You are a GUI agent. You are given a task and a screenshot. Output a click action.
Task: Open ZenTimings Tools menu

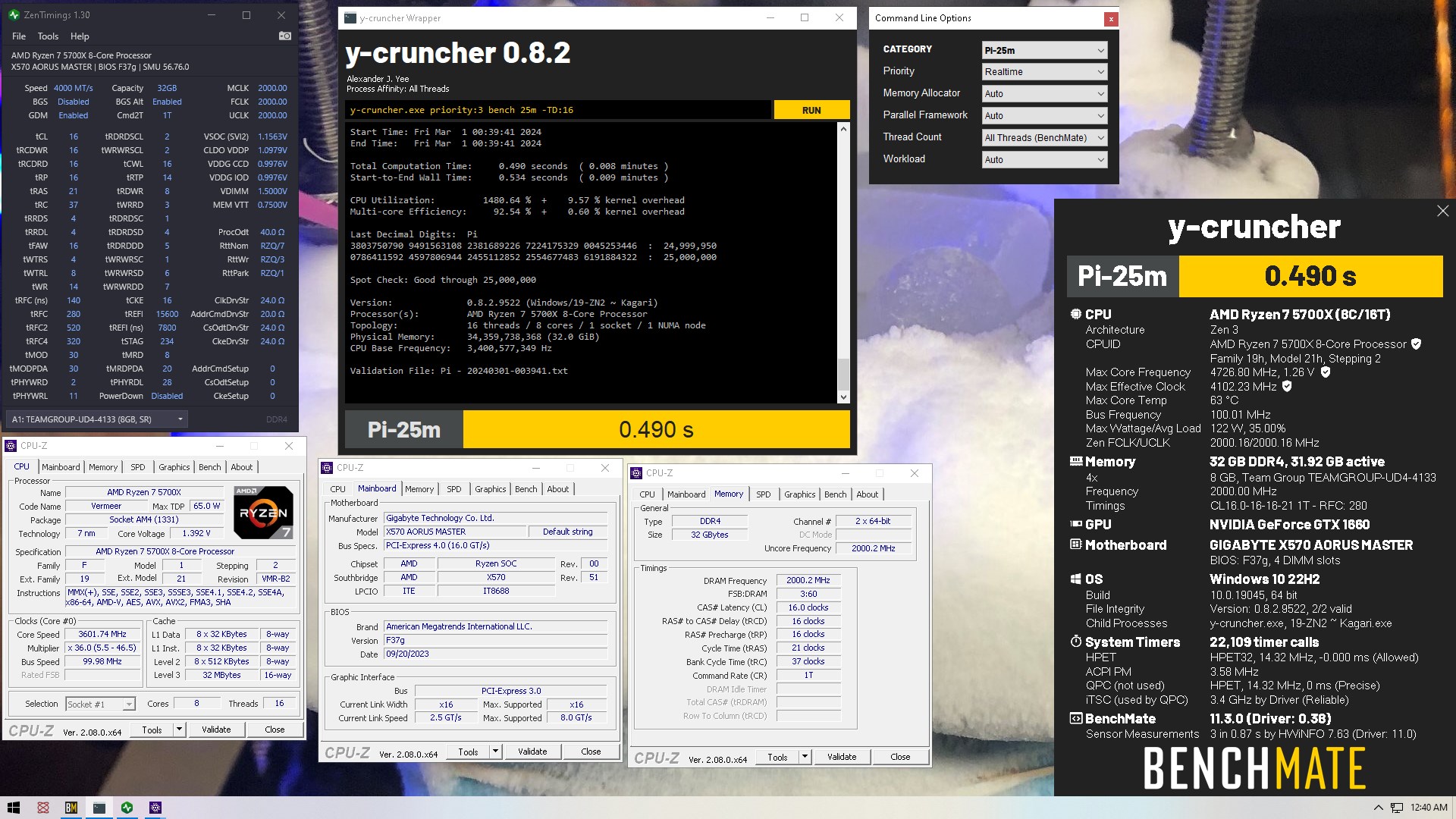click(x=48, y=36)
